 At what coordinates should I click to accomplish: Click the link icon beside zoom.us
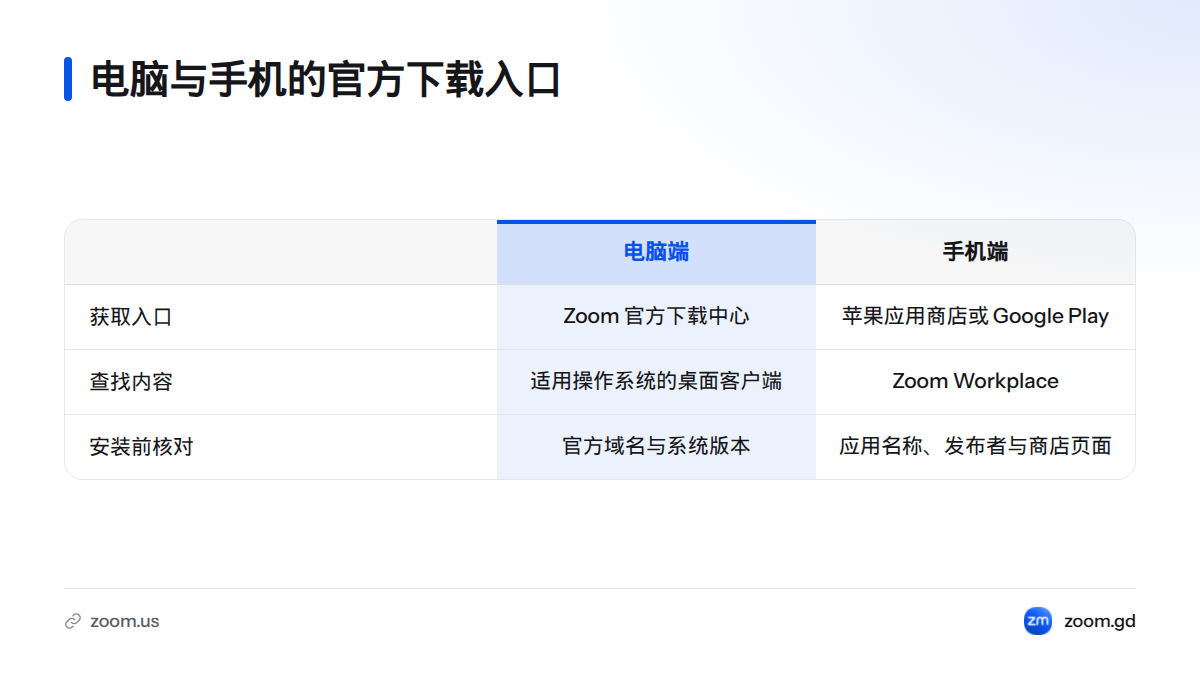(x=72, y=621)
